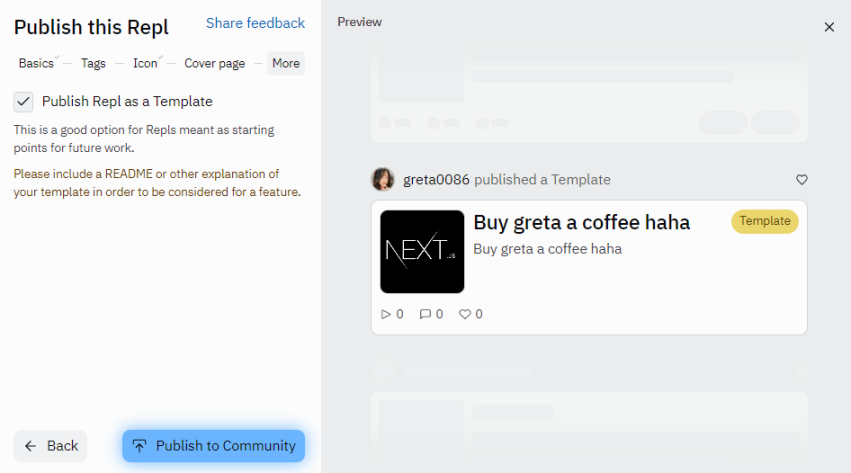Close the publish dialog with X

(x=829, y=27)
